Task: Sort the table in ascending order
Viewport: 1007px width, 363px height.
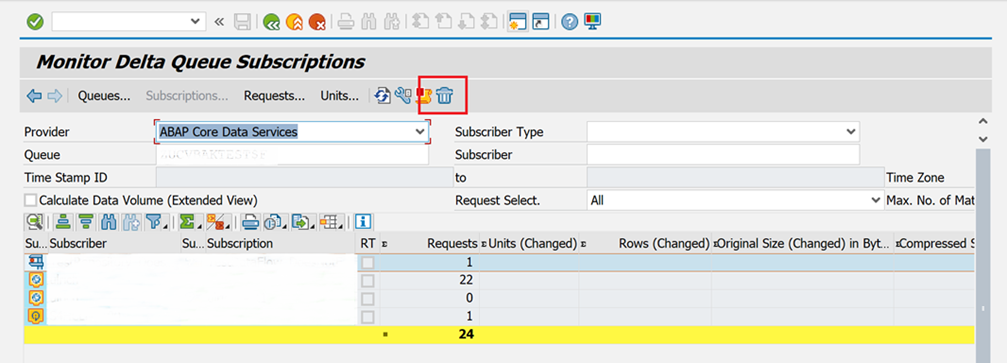Action: coord(62,222)
